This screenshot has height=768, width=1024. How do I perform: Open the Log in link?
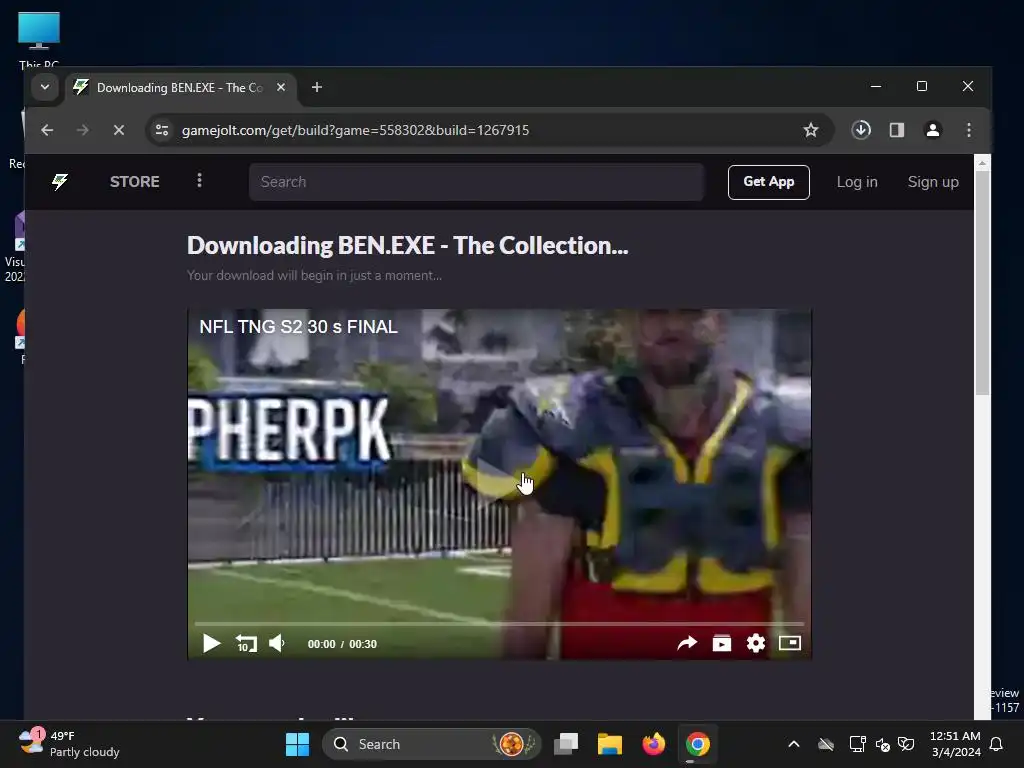(857, 182)
